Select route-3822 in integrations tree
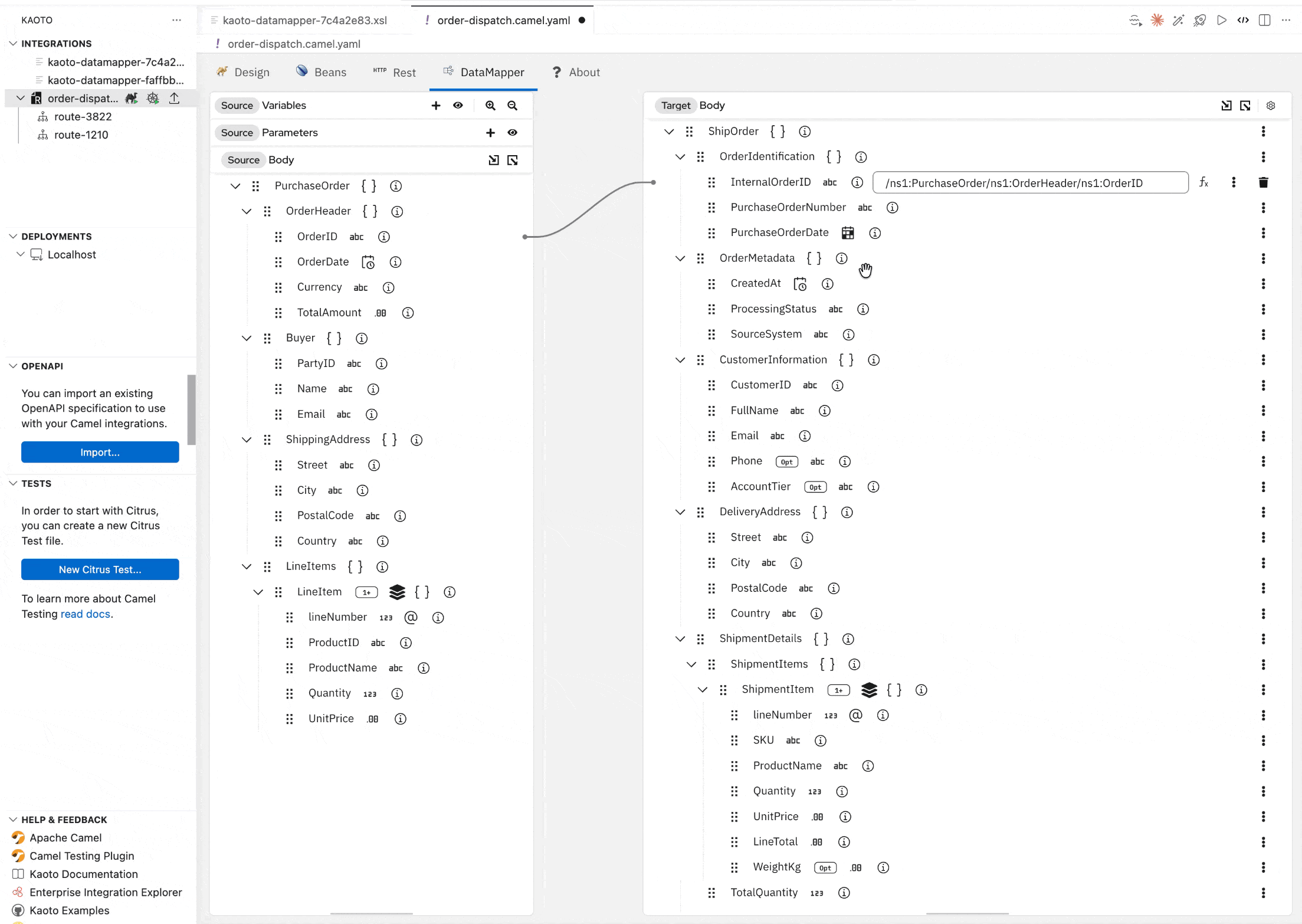This screenshot has width=1302, height=924. coord(83,117)
